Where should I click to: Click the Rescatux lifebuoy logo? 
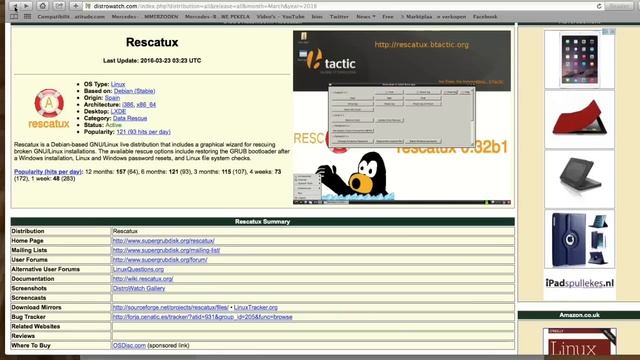pos(49,108)
